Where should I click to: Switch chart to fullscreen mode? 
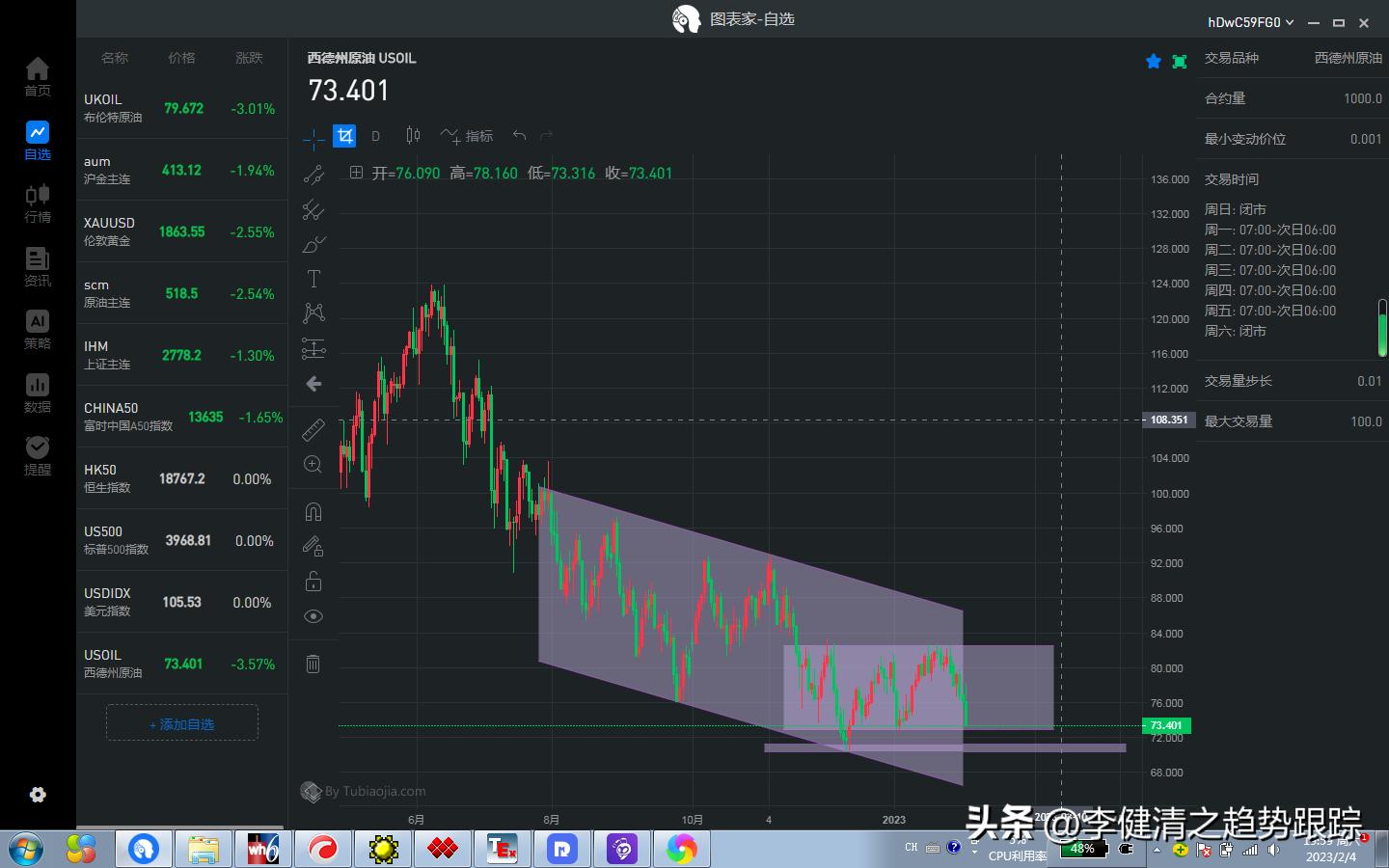(1179, 62)
